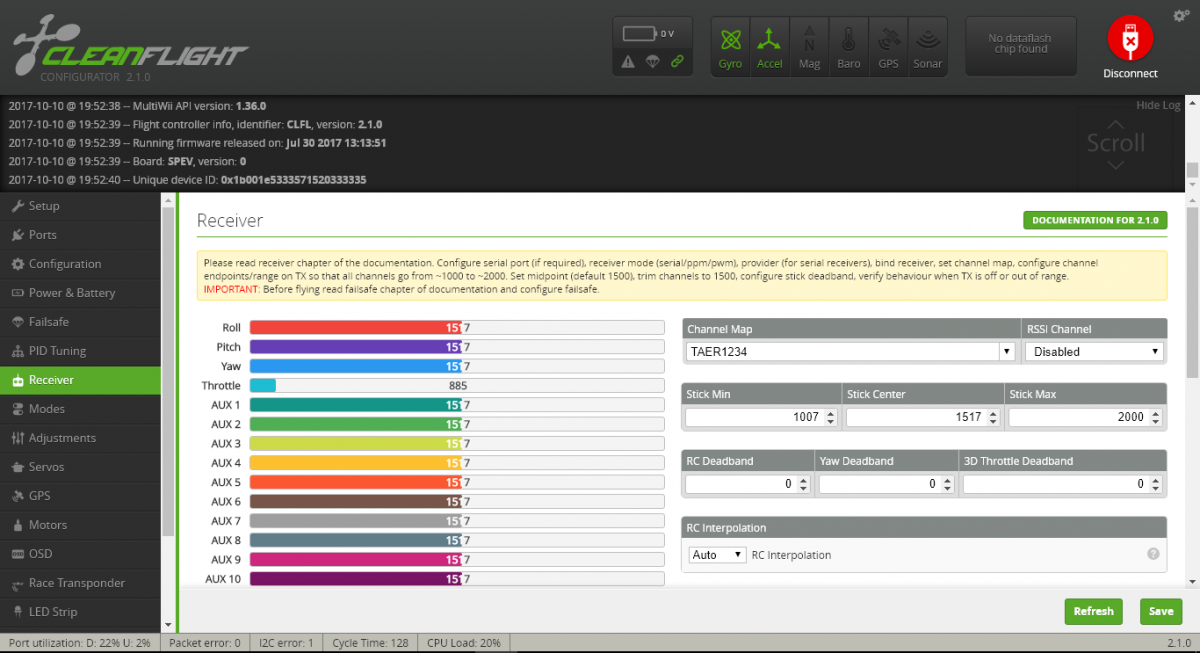Image resolution: width=1200 pixels, height=653 pixels.
Task: Click the Refresh button
Action: click(x=1093, y=611)
